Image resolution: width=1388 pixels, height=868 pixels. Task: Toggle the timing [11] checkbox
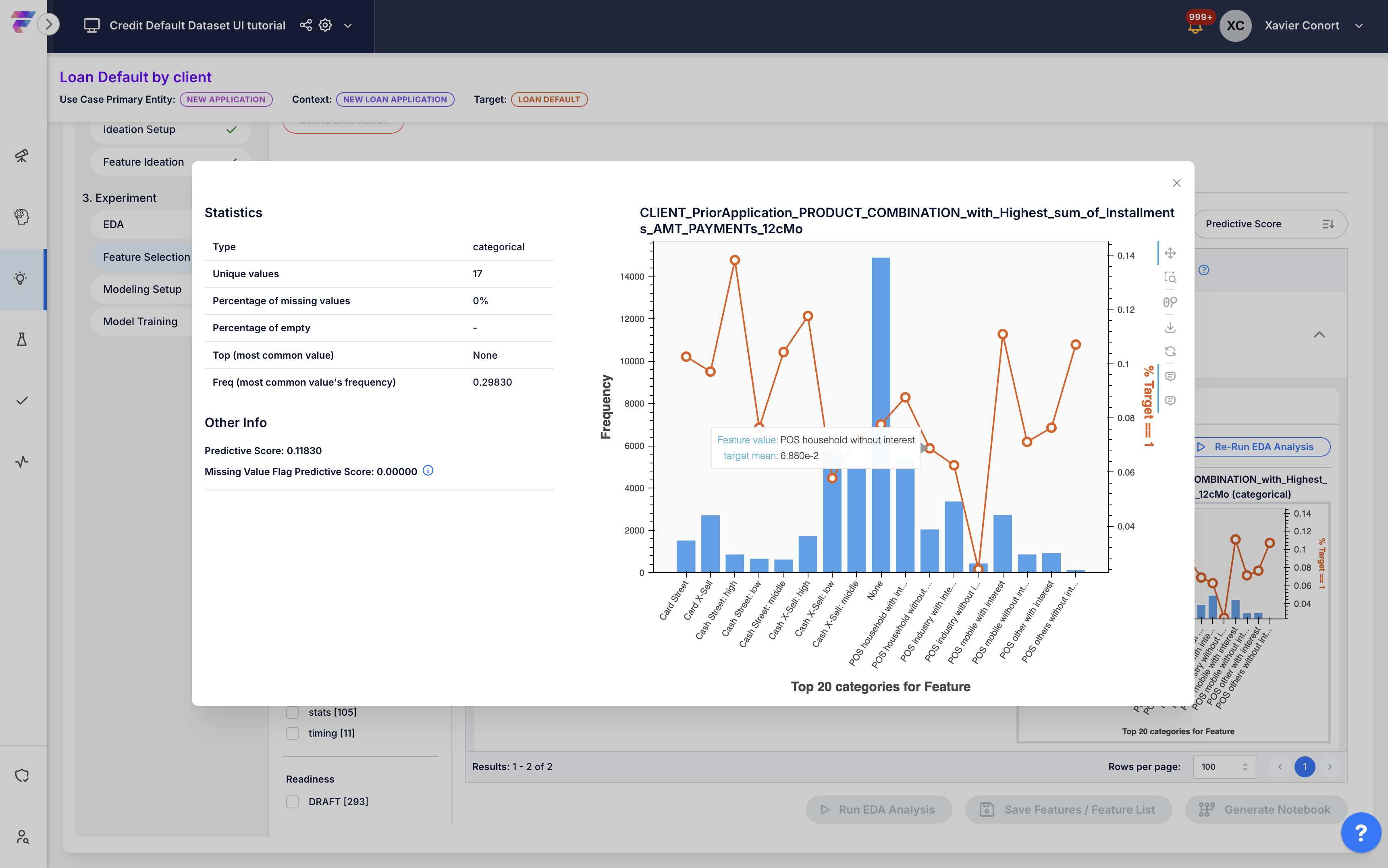coord(293,733)
